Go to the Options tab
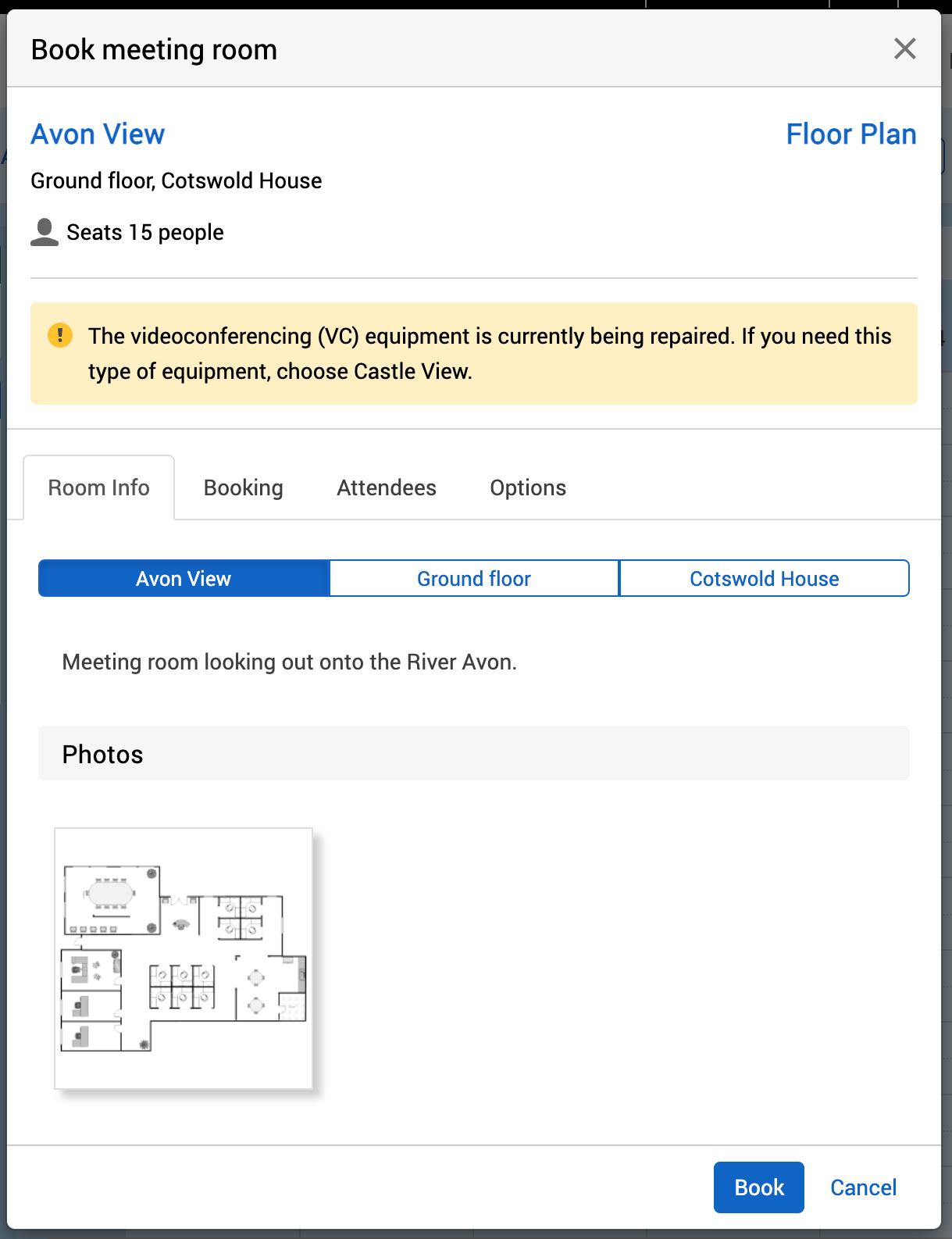 (x=528, y=488)
